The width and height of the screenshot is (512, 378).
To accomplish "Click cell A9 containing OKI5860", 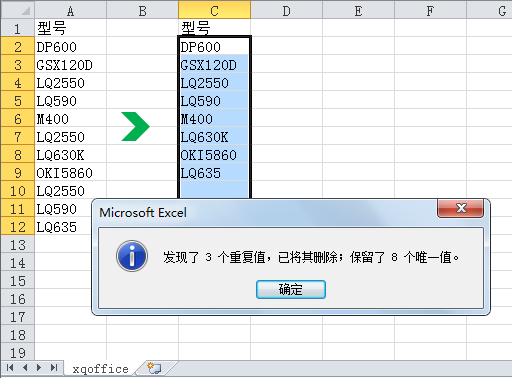I will click(x=70, y=172).
